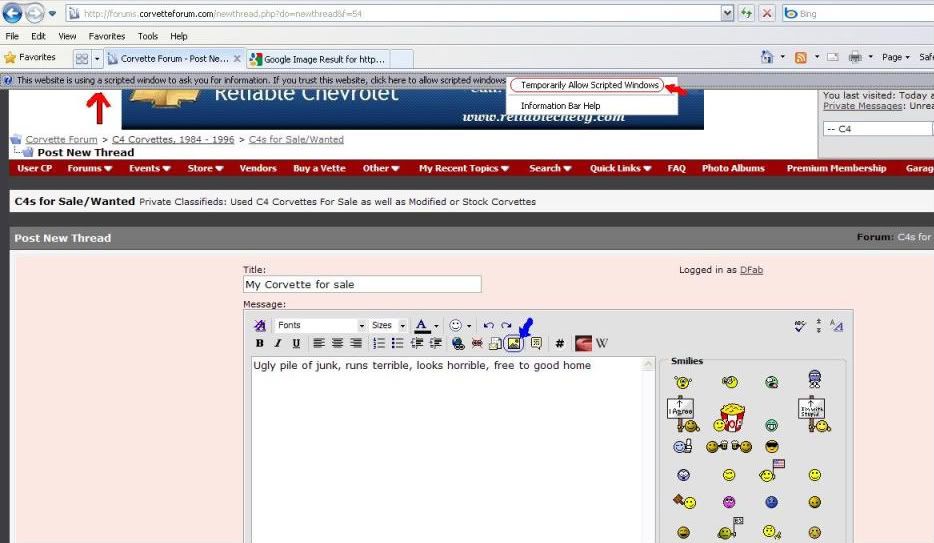Select Temporarily Allow Scripted Windows
The image size is (934, 543).
[x=590, y=85]
